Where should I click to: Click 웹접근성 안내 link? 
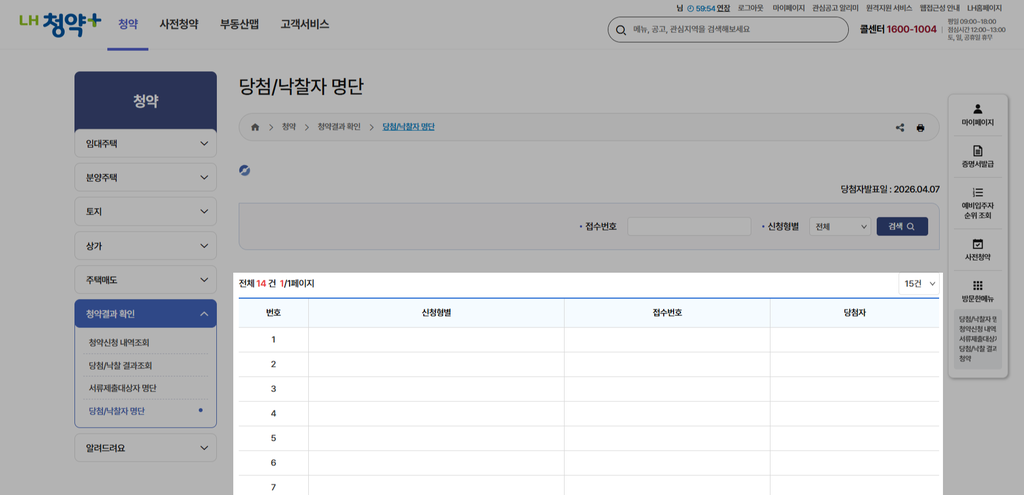940,8
